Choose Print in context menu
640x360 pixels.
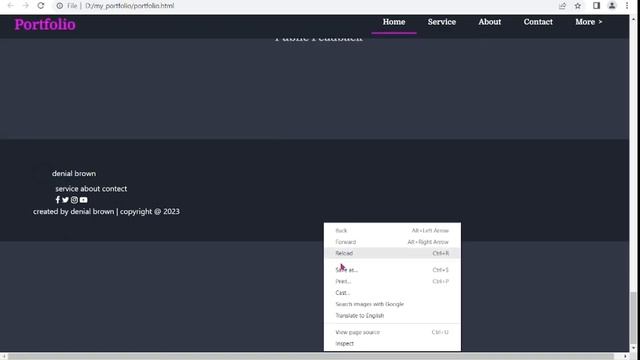(x=392, y=281)
